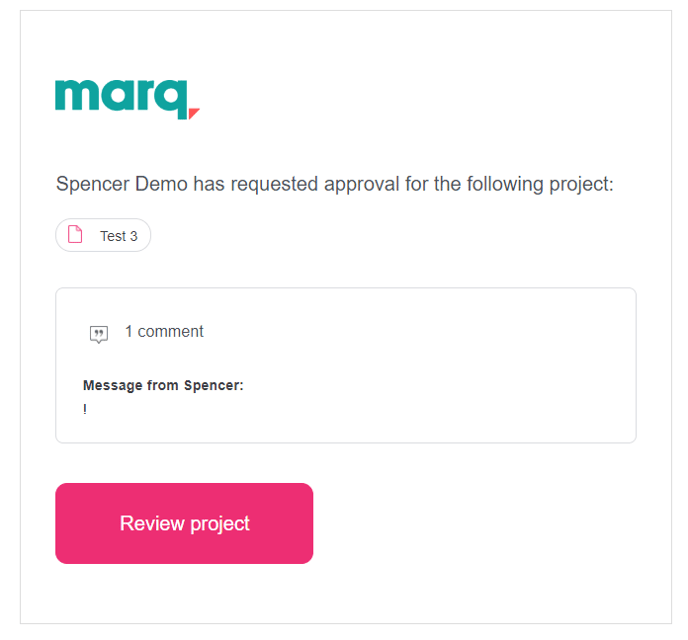This screenshot has width=688, height=640.
Task: Click the exclamation mark message text
Action: pyautogui.click(x=85, y=409)
